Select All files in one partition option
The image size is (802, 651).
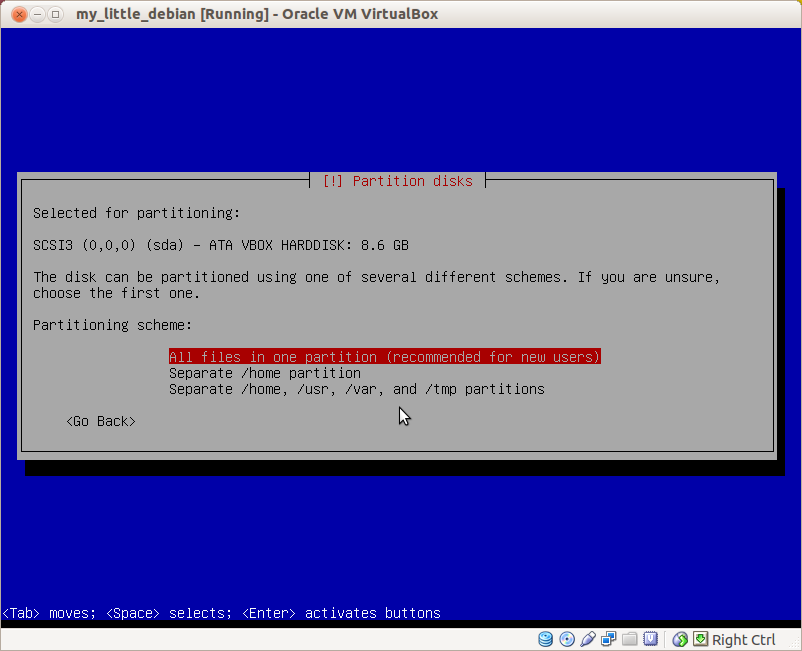[x=385, y=357]
